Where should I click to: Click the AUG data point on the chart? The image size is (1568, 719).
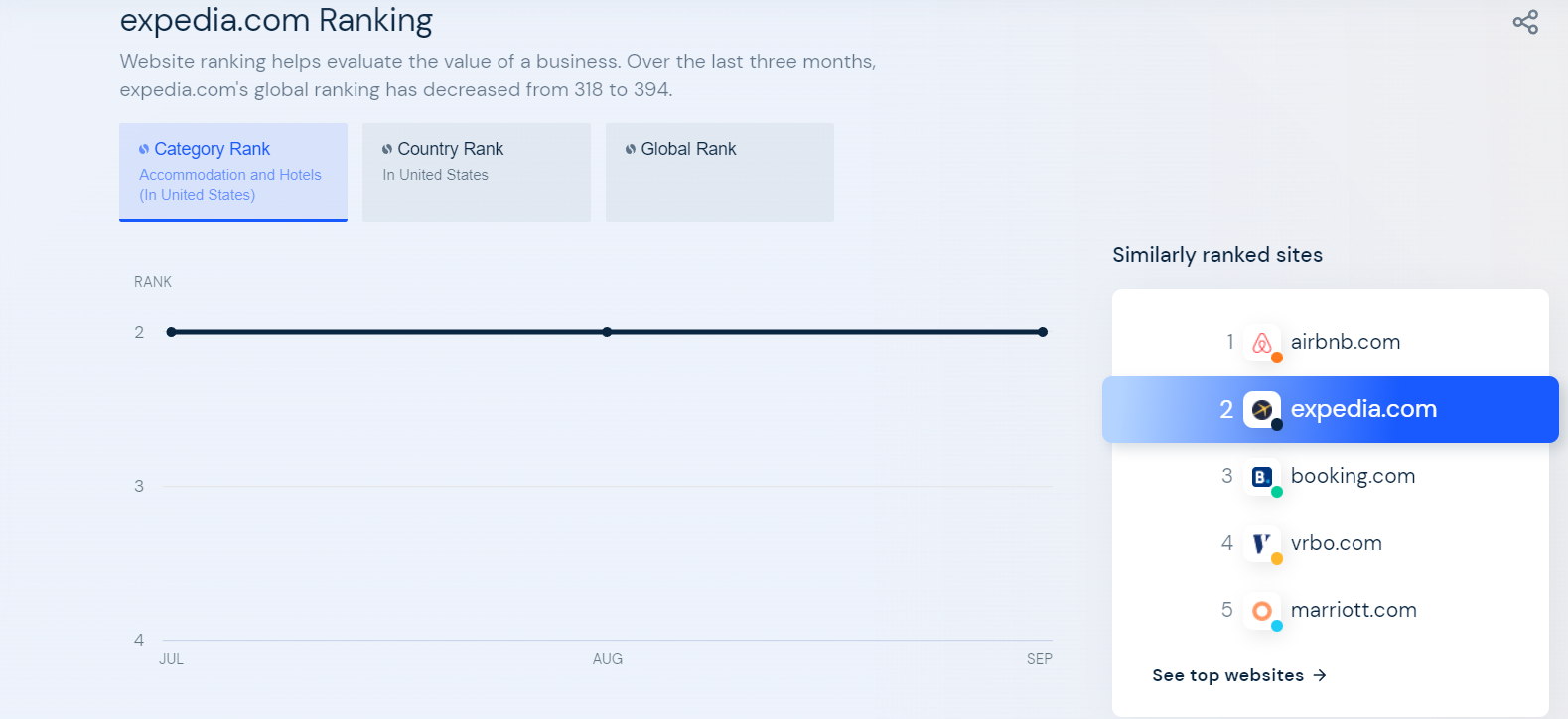tap(607, 332)
